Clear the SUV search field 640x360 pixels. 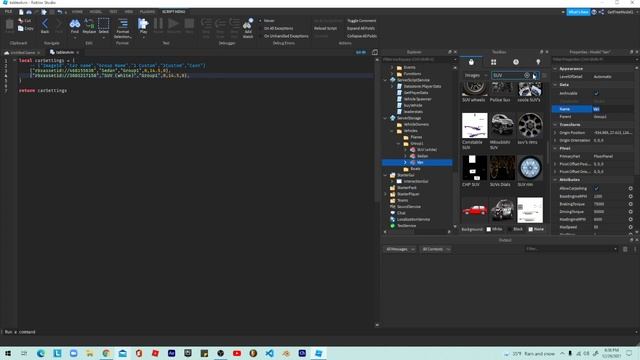(x=527, y=75)
